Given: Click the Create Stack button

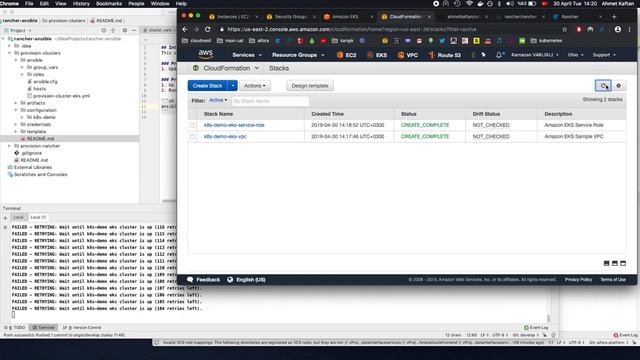Looking at the screenshot, I should pos(207,86).
